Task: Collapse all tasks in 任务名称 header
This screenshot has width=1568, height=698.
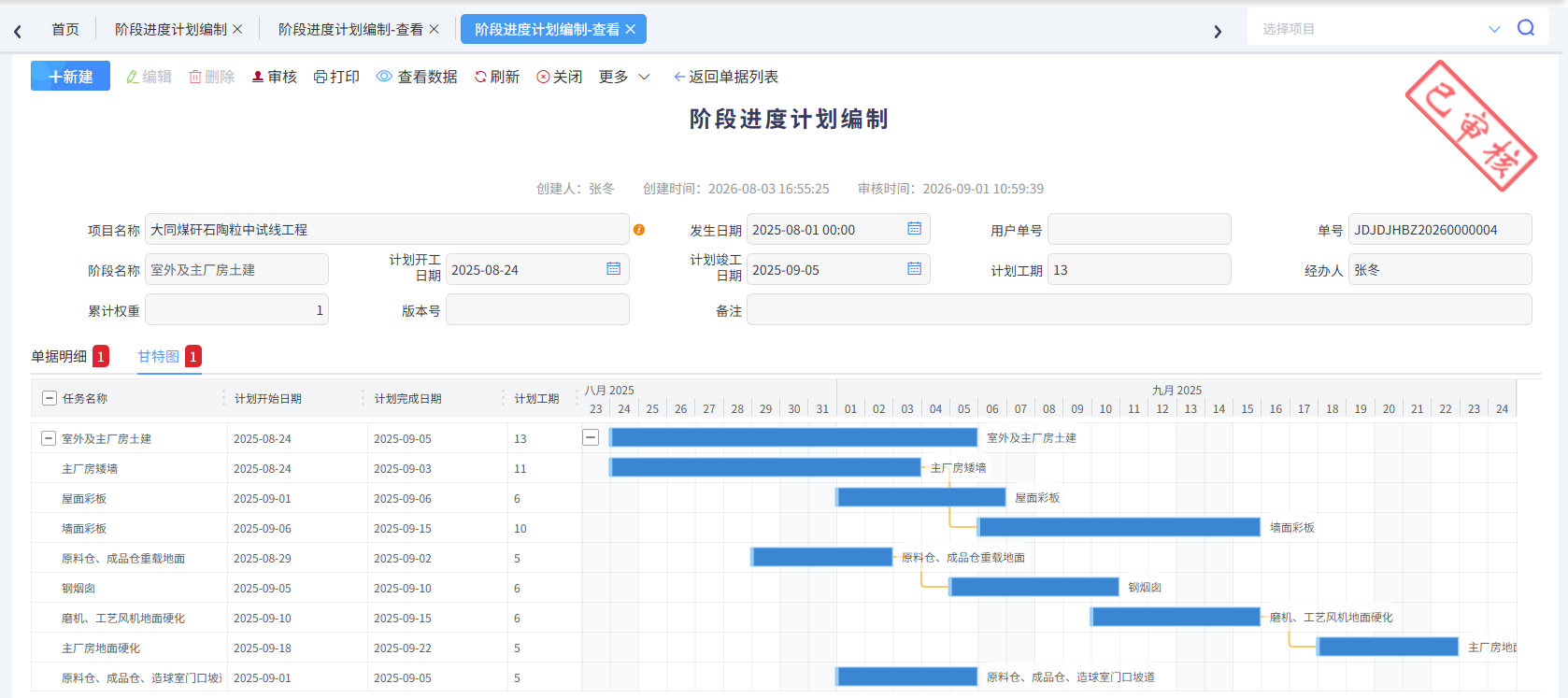Action: click(x=50, y=398)
